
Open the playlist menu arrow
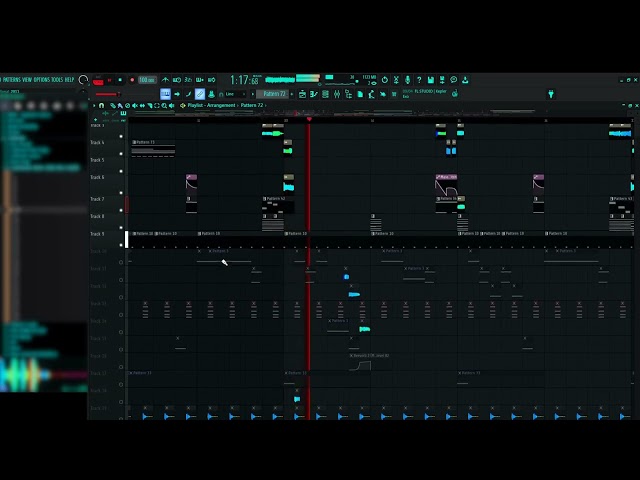pos(94,105)
